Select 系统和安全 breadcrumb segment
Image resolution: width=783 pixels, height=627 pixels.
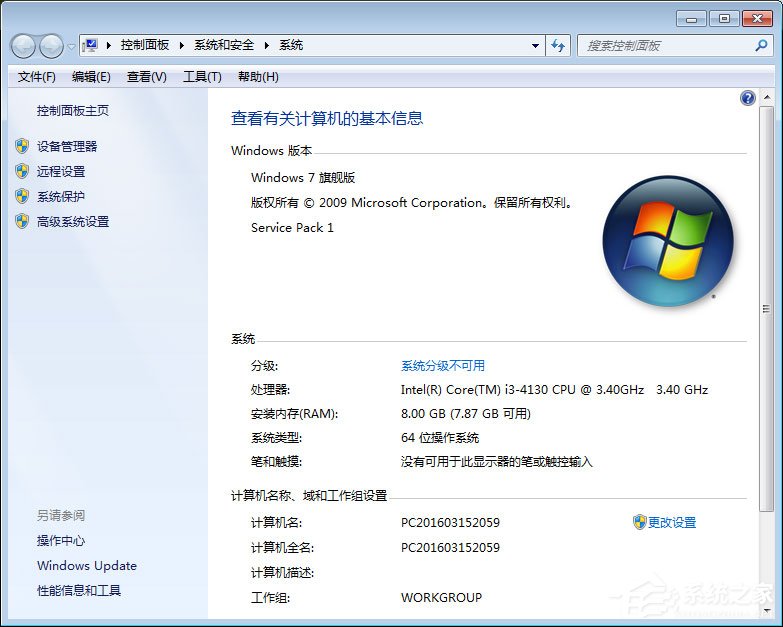click(224, 45)
